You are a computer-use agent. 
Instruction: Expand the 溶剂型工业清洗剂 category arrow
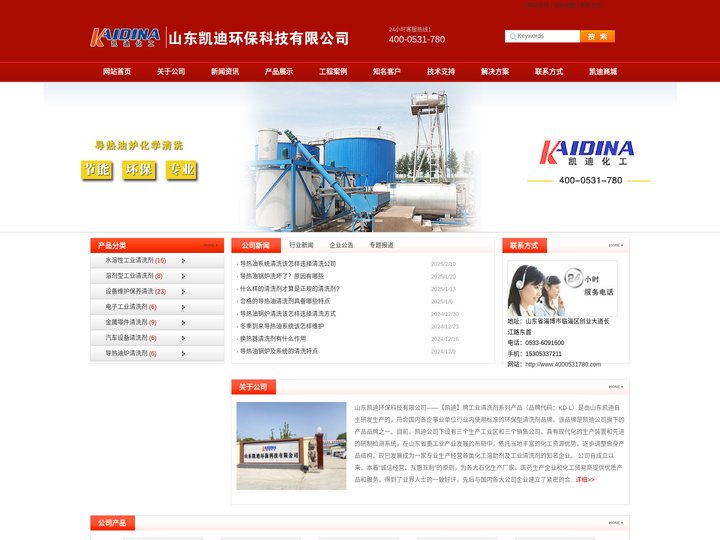(x=183, y=276)
